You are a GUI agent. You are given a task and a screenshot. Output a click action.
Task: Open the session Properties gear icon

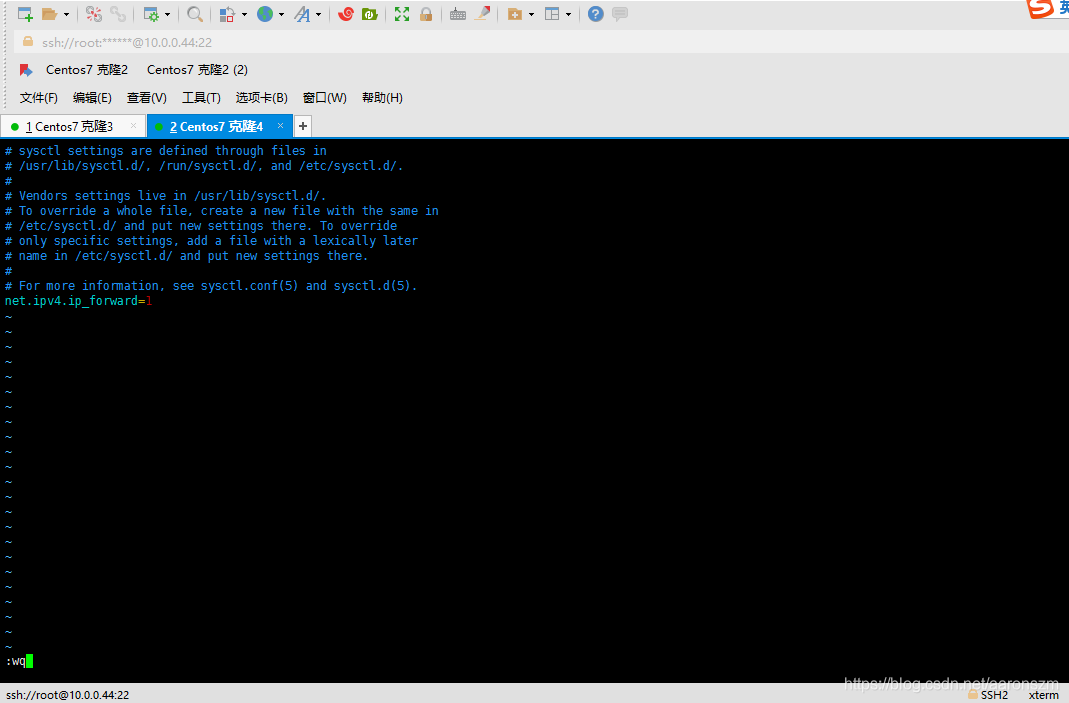tap(151, 14)
